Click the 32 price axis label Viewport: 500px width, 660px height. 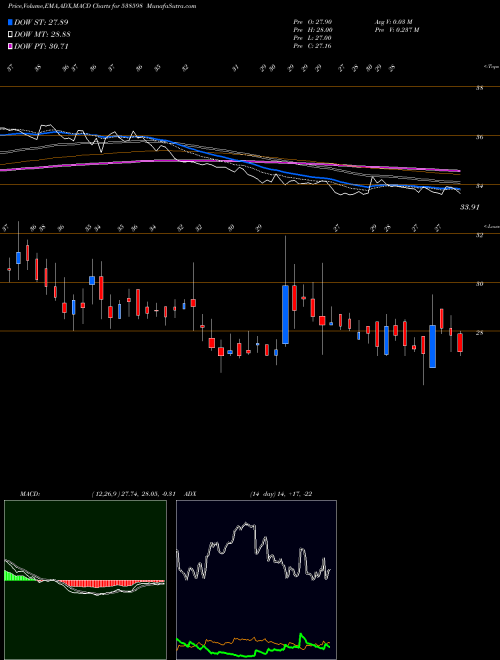(479, 235)
